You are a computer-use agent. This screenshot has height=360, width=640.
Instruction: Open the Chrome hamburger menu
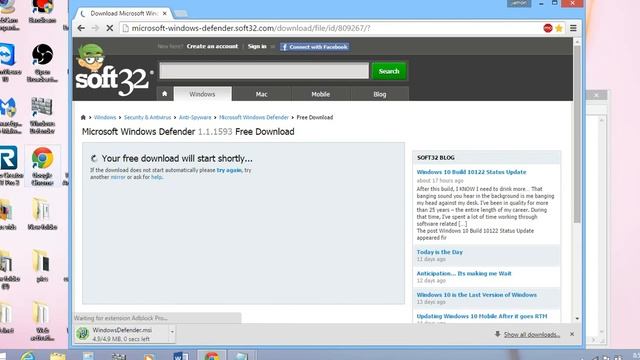point(573,28)
